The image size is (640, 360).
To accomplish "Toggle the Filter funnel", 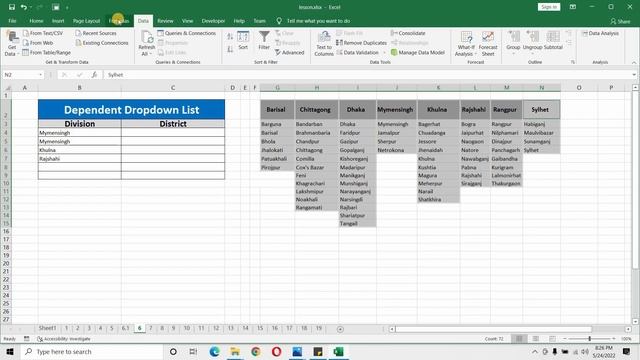I will point(264,40).
